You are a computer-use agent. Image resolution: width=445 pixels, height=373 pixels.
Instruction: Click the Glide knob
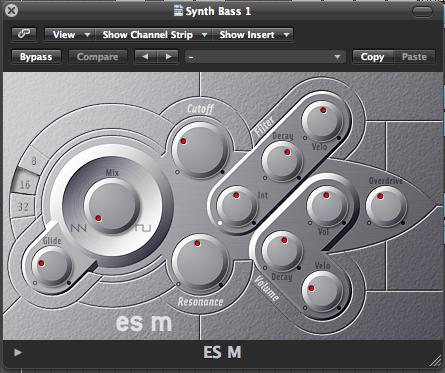point(52,267)
